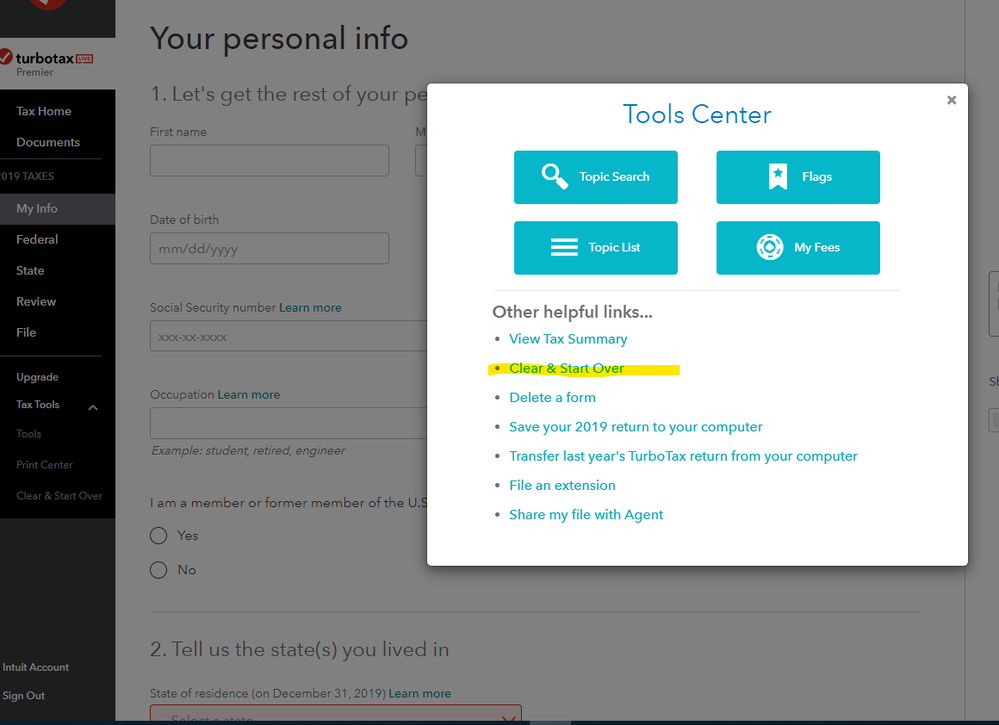Screen dimensions: 999x725
Task: Click the My Fees circular icon
Action: tap(769, 247)
